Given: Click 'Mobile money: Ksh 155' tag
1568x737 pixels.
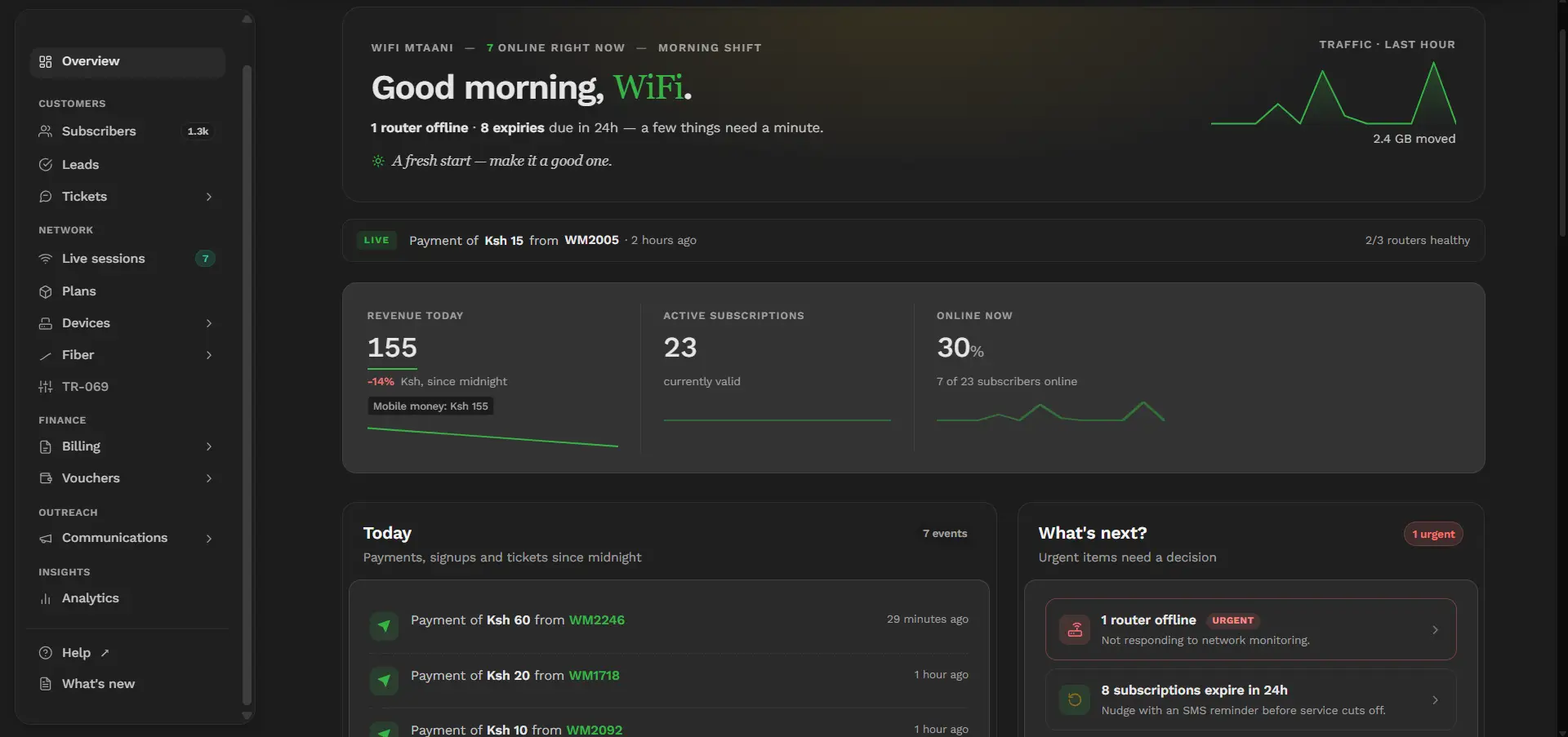Looking at the screenshot, I should [430, 406].
